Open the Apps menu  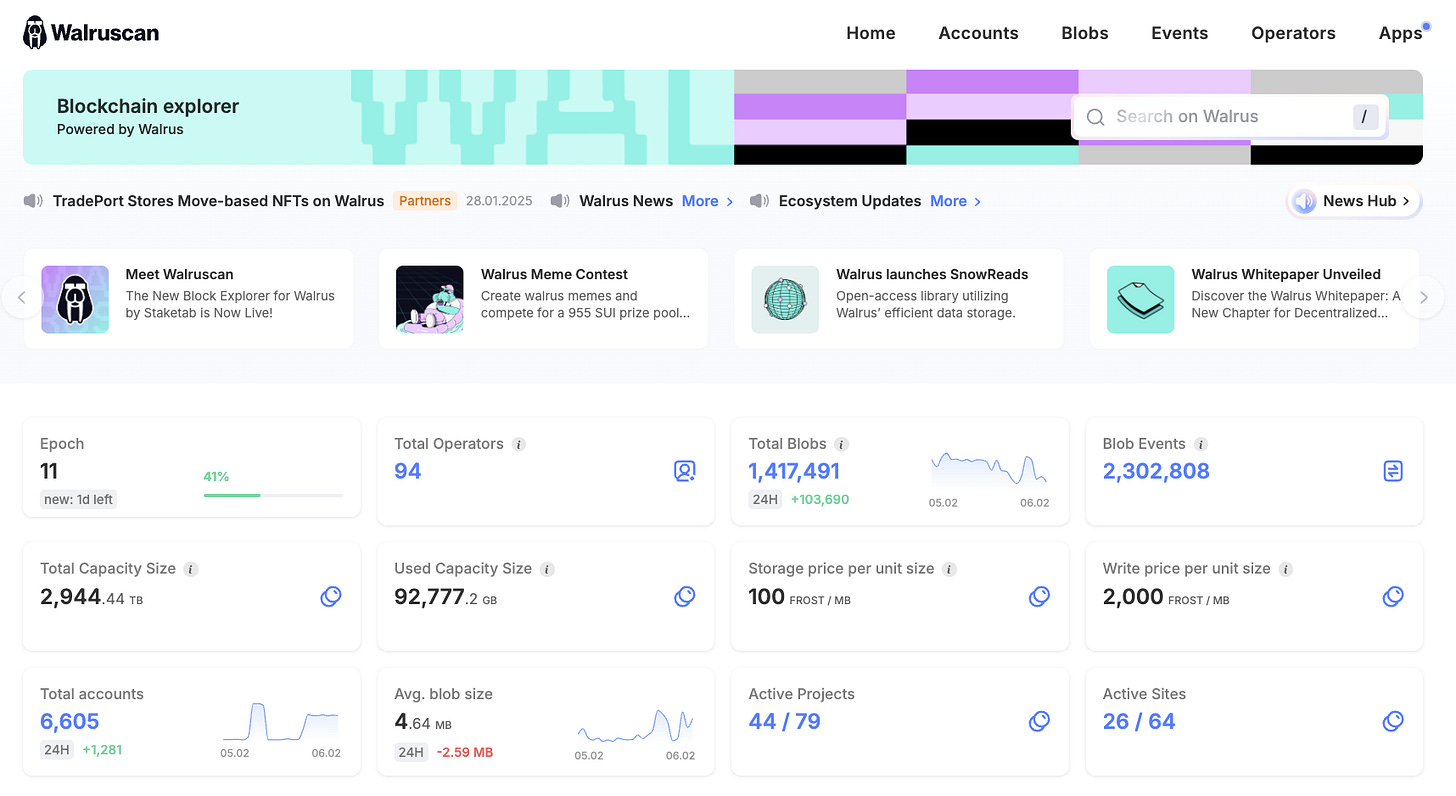point(1400,33)
